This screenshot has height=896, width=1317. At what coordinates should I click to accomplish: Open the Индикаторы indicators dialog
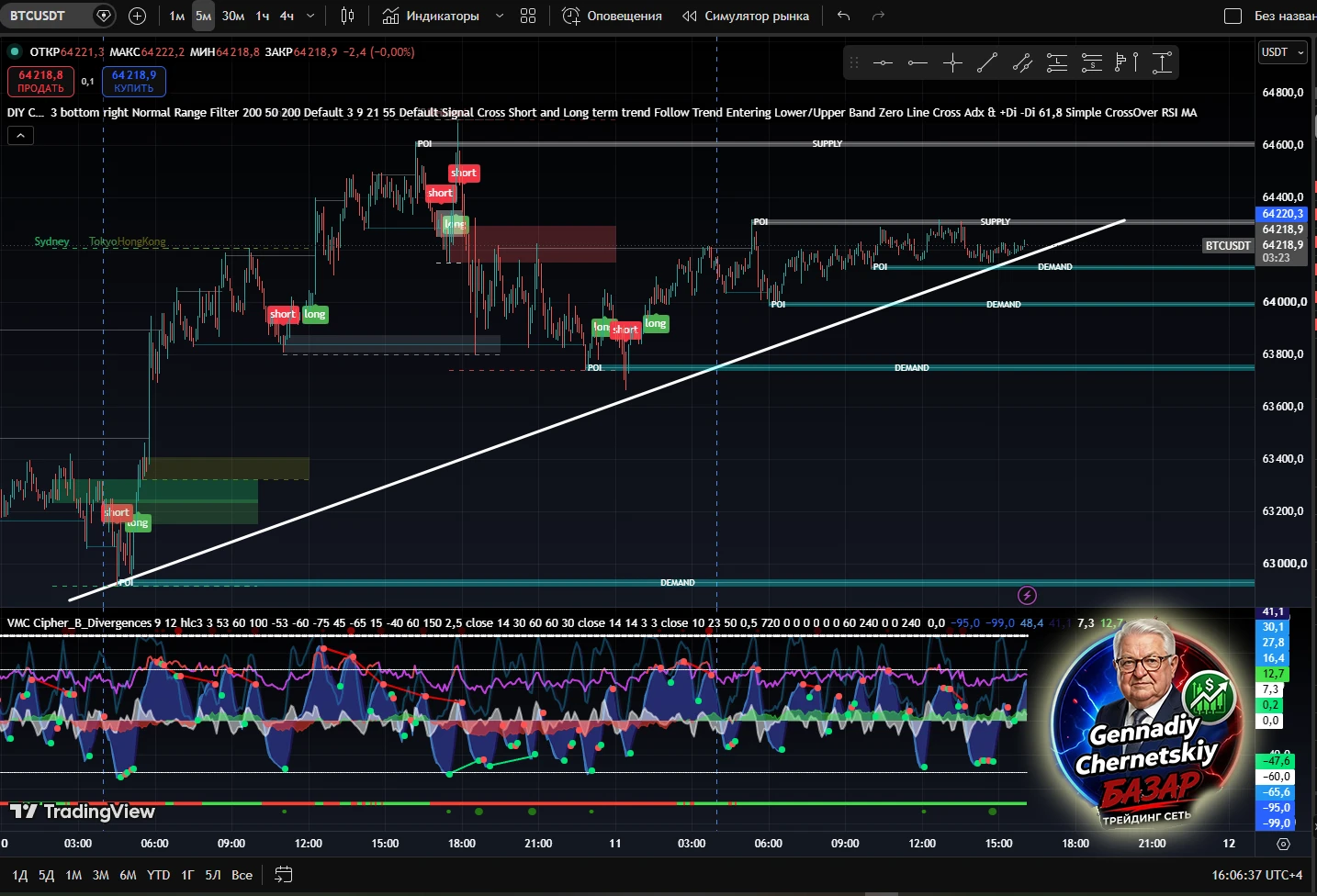(x=431, y=16)
